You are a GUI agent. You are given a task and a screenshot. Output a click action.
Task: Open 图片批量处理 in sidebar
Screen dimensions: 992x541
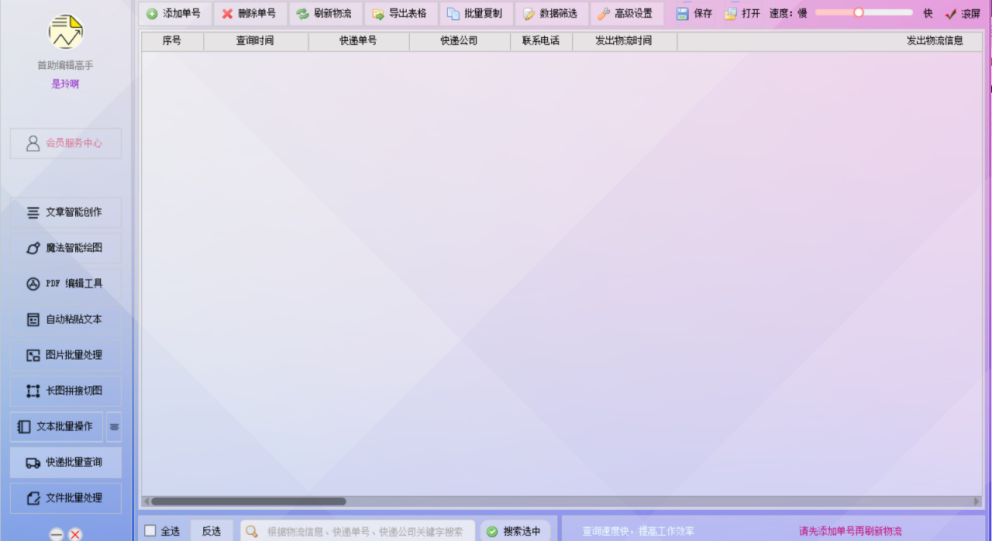coord(66,355)
